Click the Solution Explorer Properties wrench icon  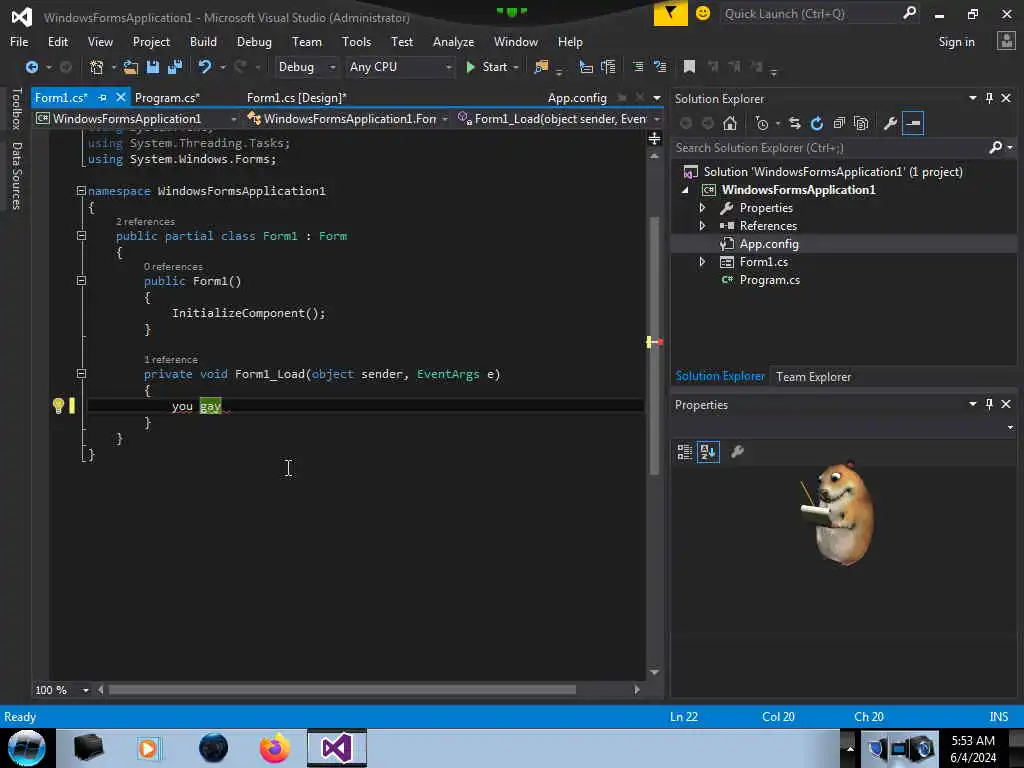tap(890, 123)
